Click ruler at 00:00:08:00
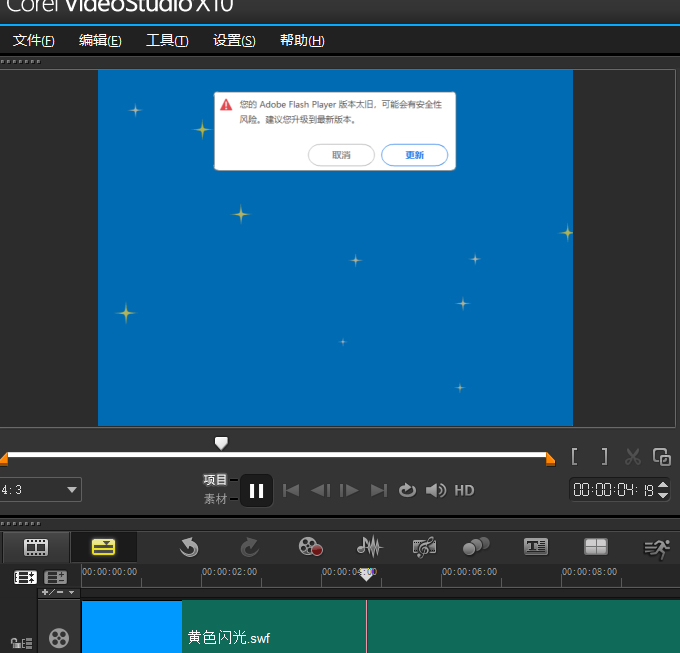This screenshot has height=653, width=680. point(589,572)
